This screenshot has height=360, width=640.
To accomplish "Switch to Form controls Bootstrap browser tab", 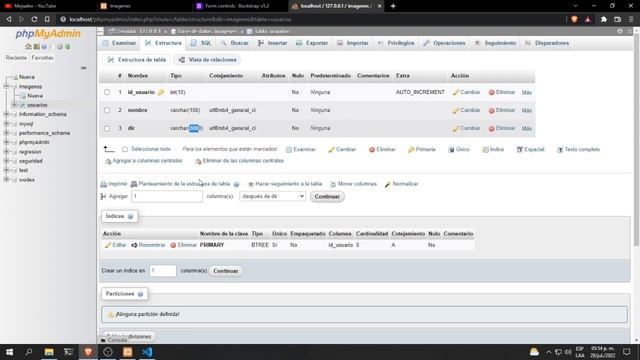I will click(x=237, y=6).
